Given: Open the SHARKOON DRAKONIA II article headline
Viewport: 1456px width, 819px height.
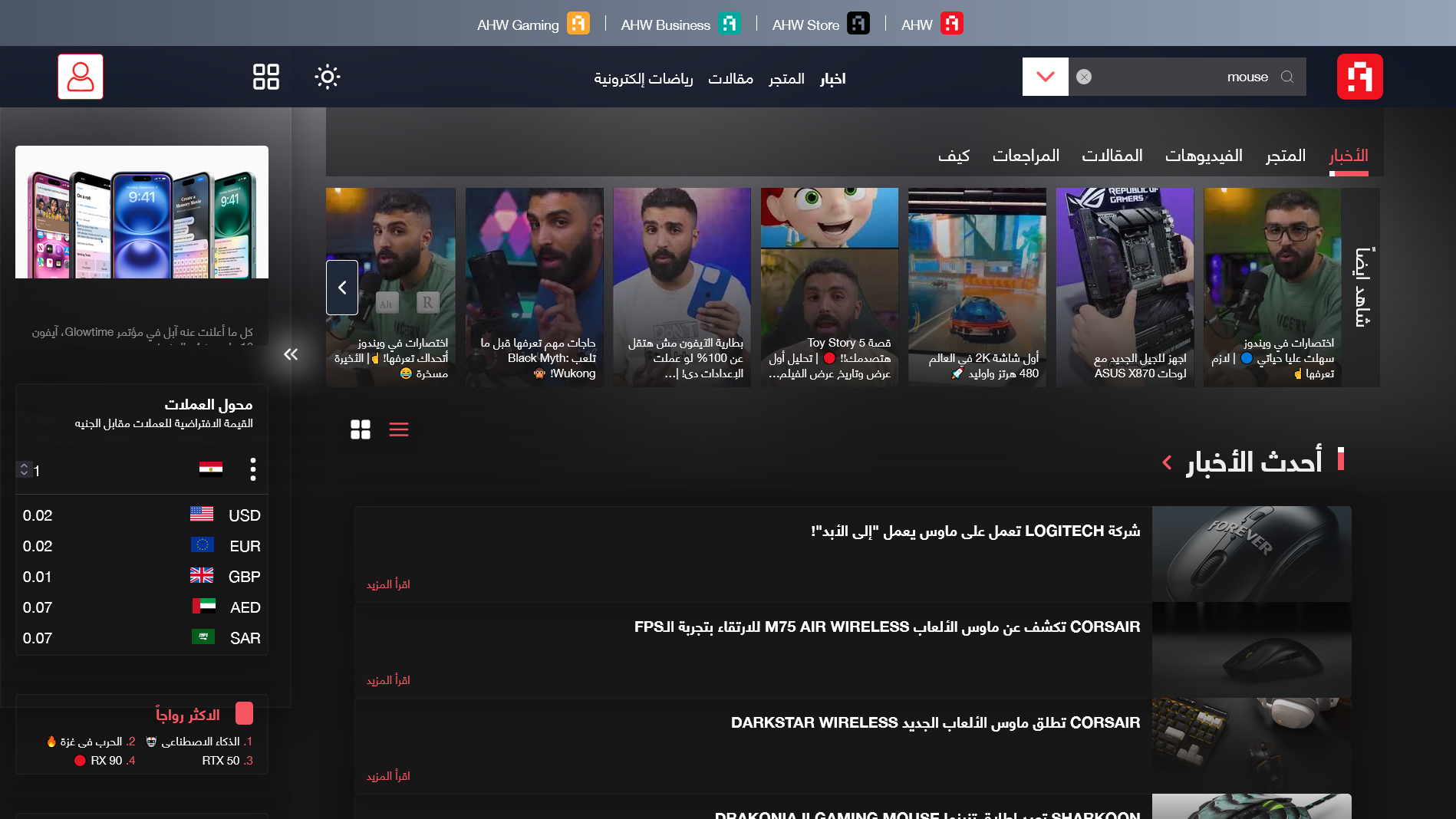Looking at the screenshot, I should [927, 814].
